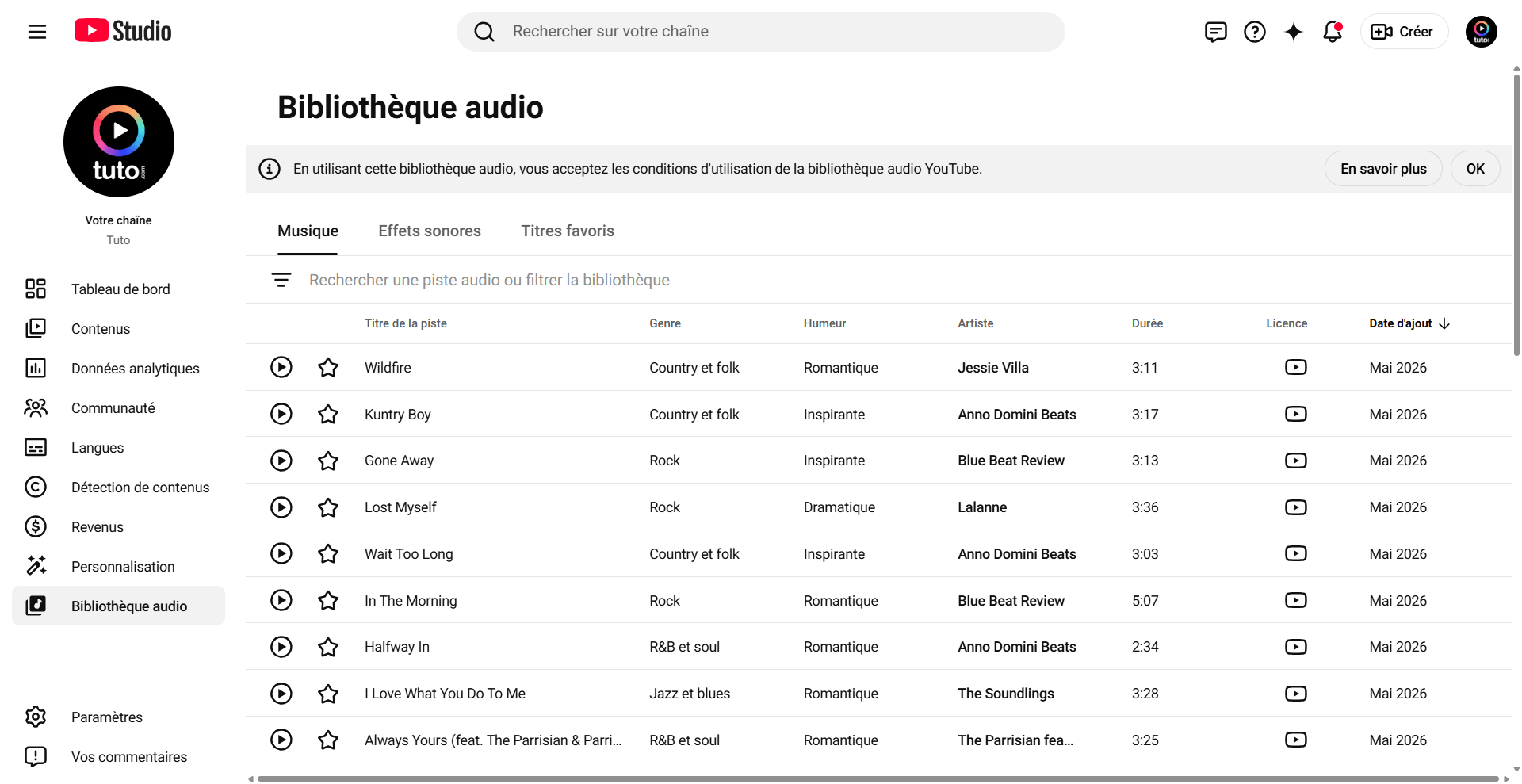Open Données analytiques section

(118, 368)
